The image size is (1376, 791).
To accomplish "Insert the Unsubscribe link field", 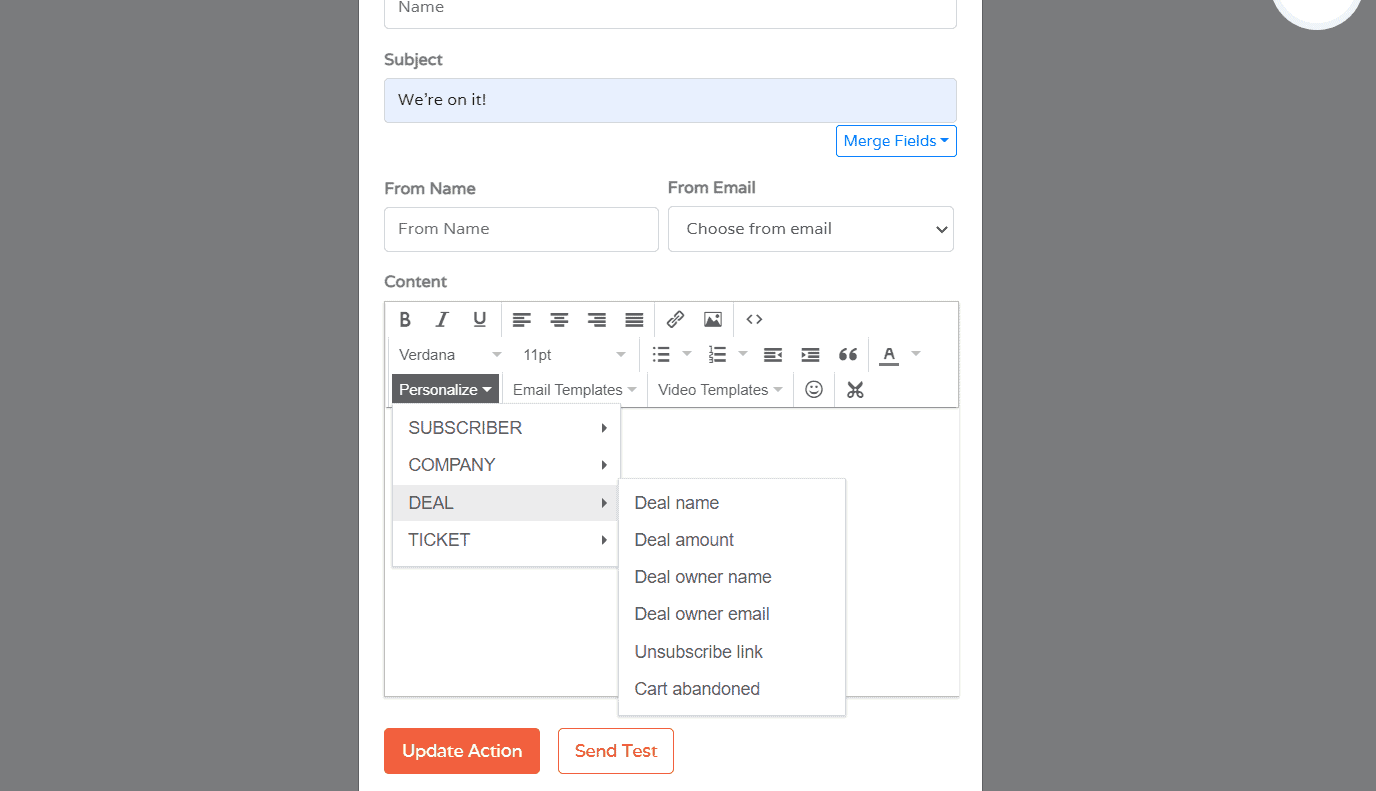I will (732, 652).
